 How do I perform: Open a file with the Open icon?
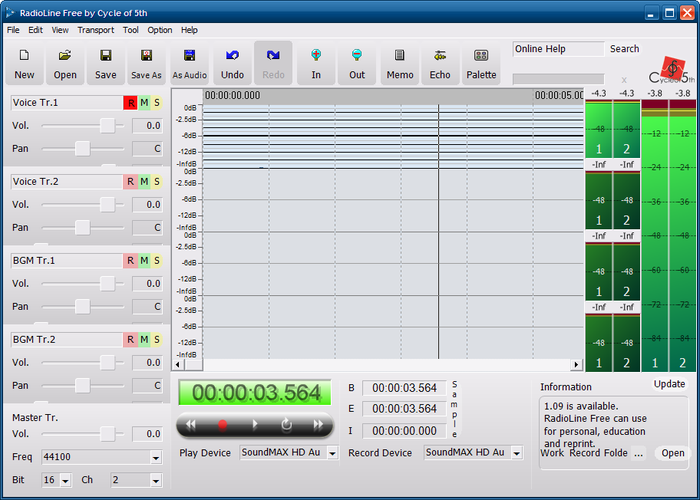pos(65,64)
